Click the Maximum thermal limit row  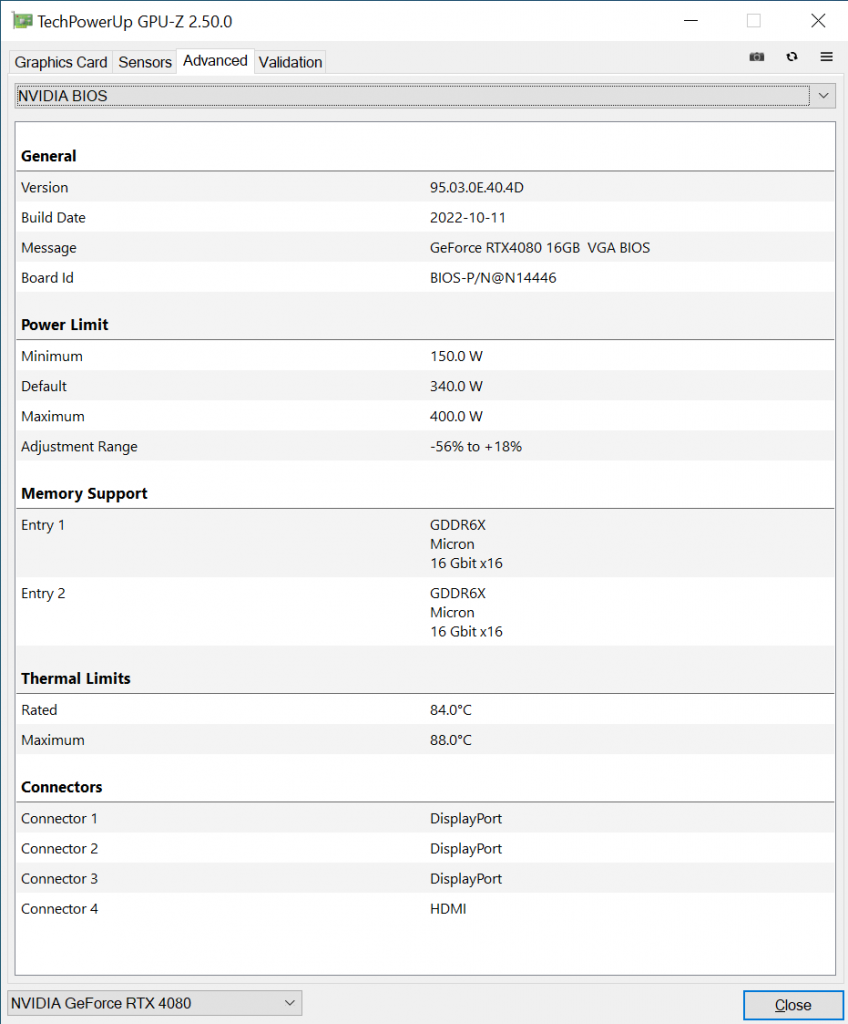coord(425,740)
